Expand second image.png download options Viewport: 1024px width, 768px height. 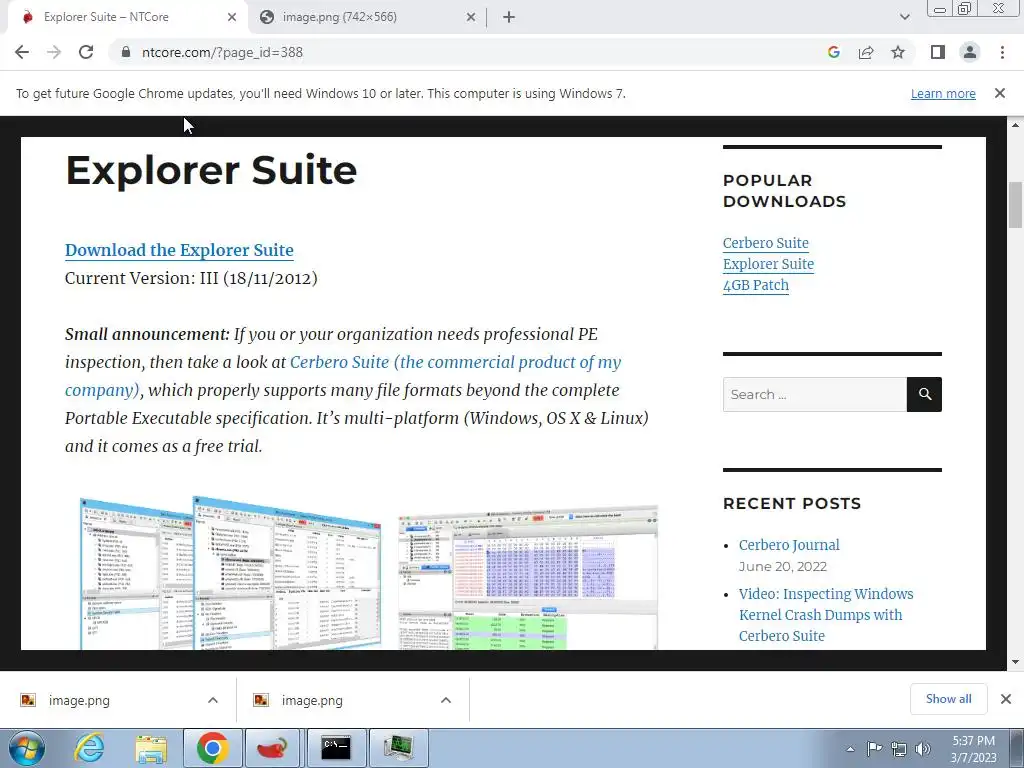446,700
